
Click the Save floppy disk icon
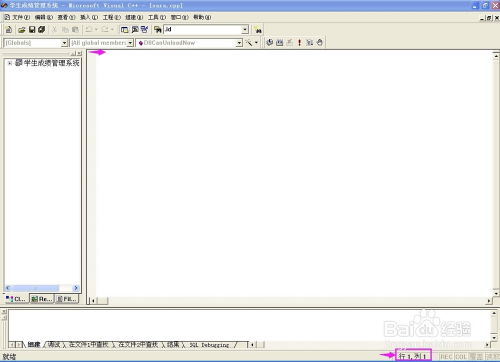pyautogui.click(x=32, y=30)
